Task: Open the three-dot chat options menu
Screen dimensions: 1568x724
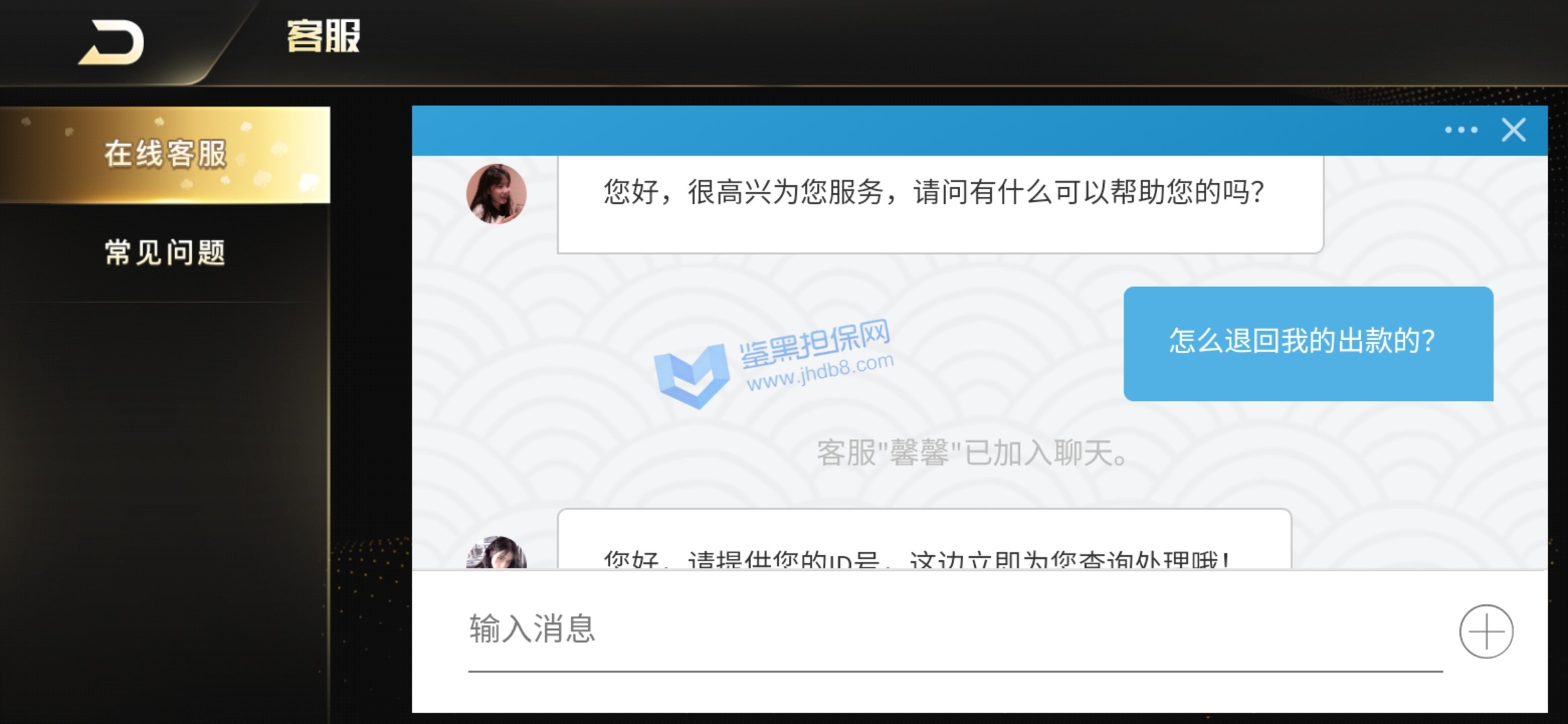Action: (x=1461, y=130)
